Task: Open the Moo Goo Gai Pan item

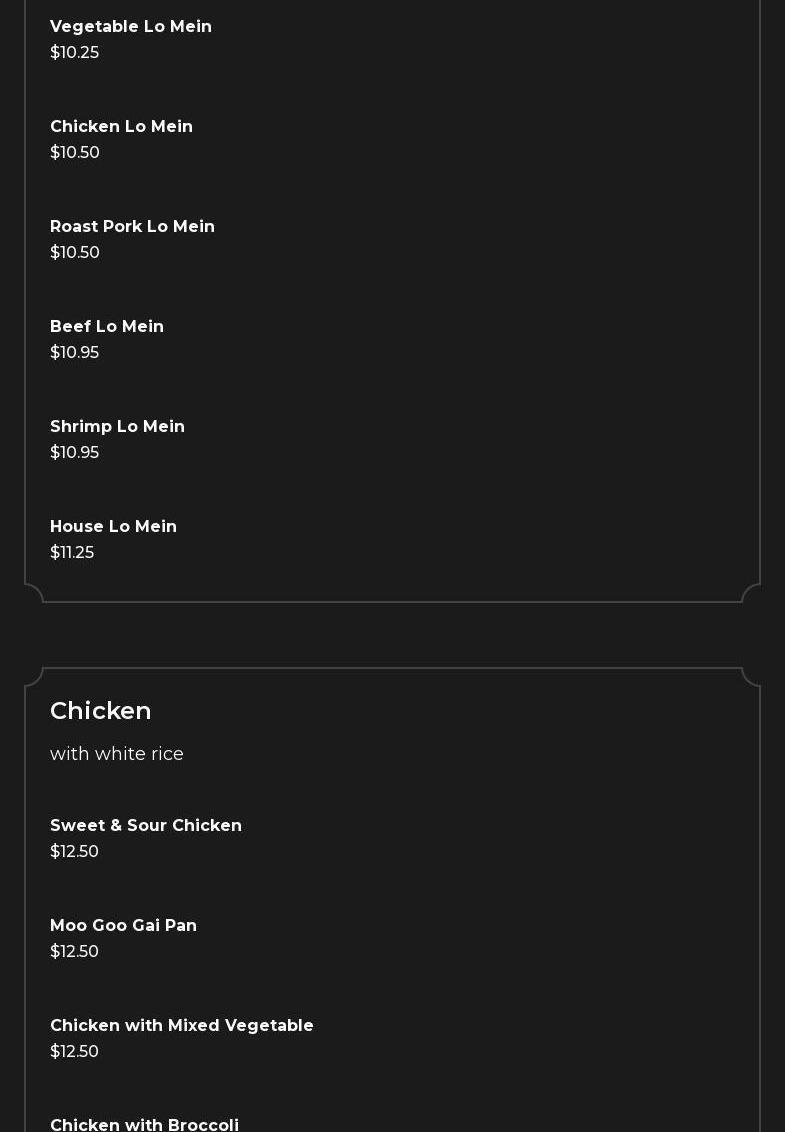Action: 123,926
